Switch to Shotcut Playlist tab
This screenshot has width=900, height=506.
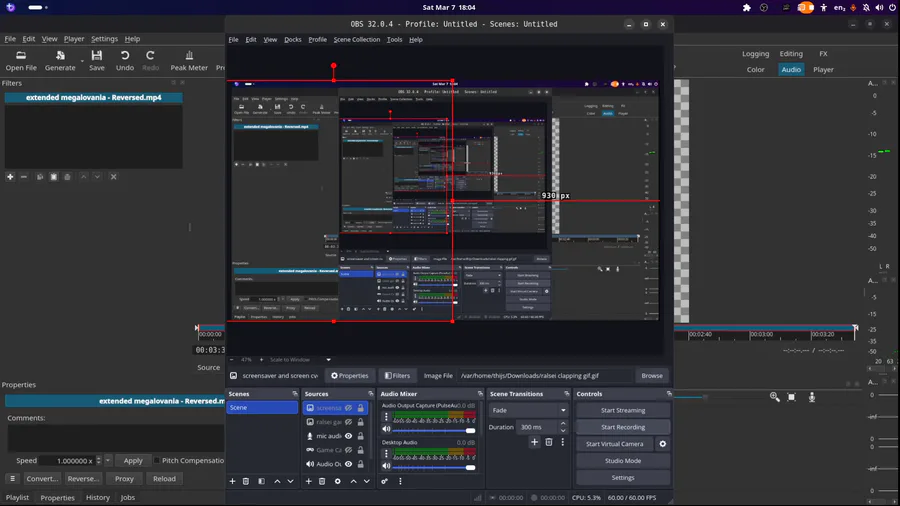click(x=17, y=497)
